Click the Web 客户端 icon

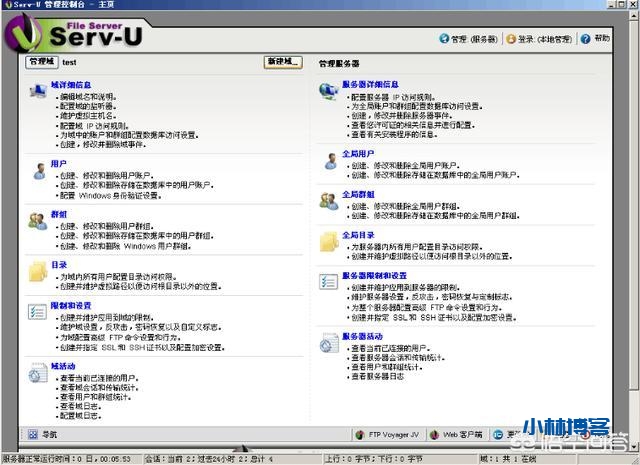(x=435, y=435)
